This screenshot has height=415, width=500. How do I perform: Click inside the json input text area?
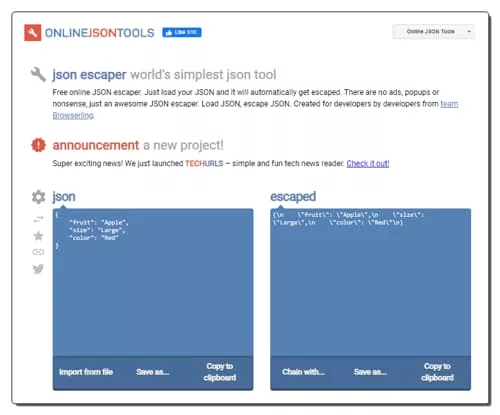[x=153, y=282]
